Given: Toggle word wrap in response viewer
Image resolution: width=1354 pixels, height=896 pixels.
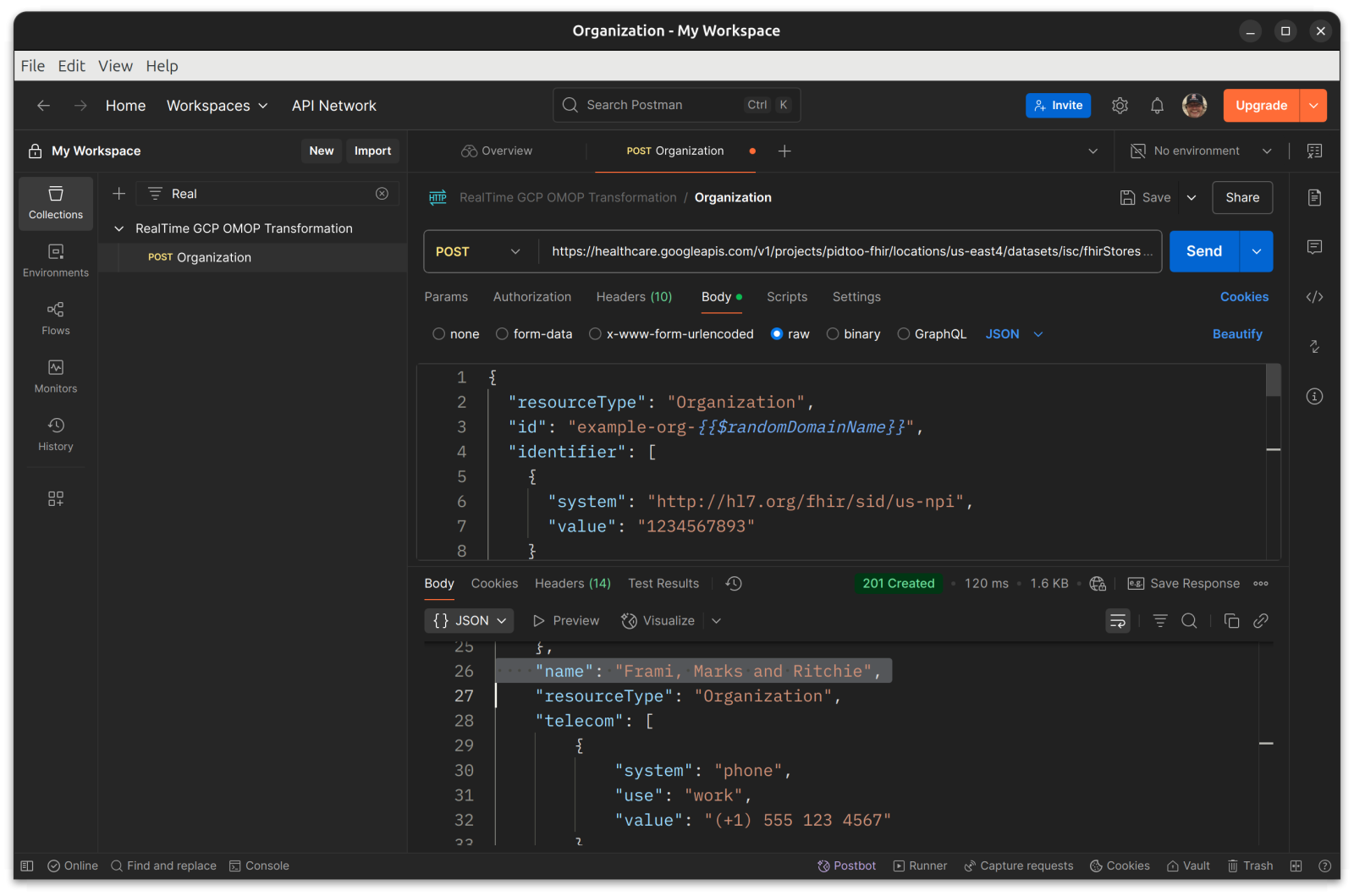Looking at the screenshot, I should (x=1118, y=621).
